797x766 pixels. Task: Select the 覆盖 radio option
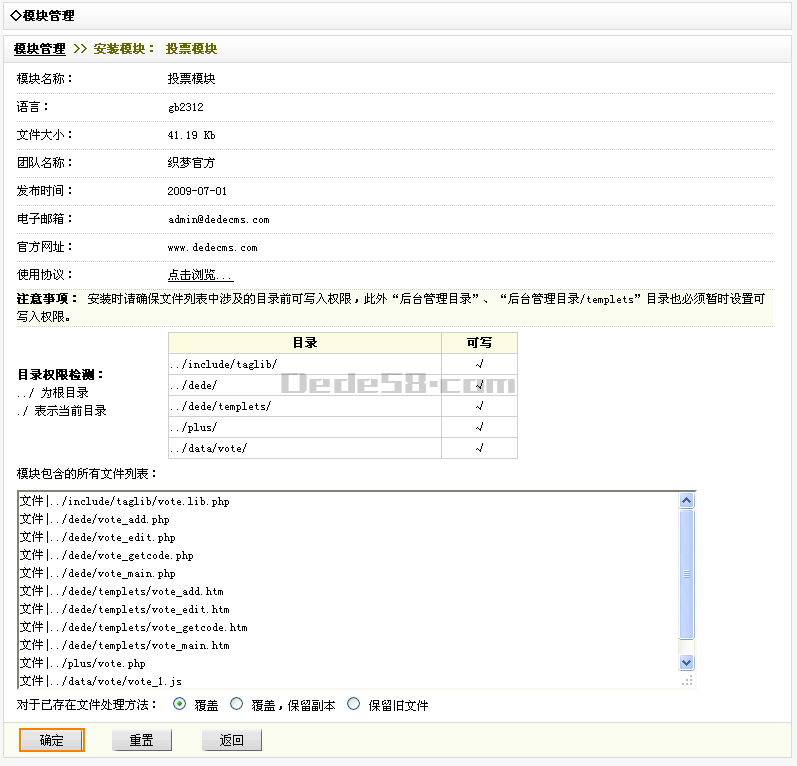180,704
